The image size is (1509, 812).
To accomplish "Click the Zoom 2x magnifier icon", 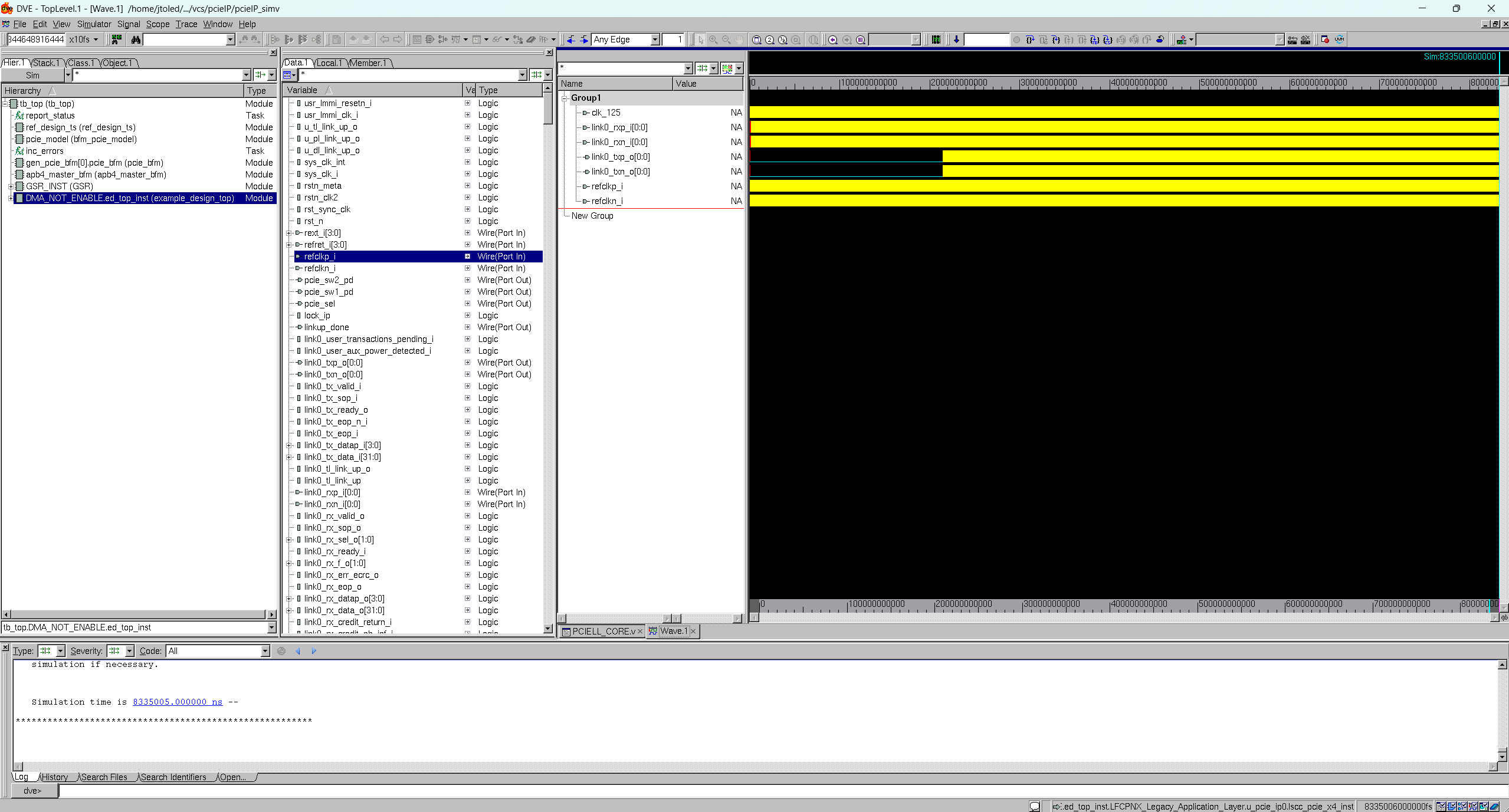I will point(770,40).
